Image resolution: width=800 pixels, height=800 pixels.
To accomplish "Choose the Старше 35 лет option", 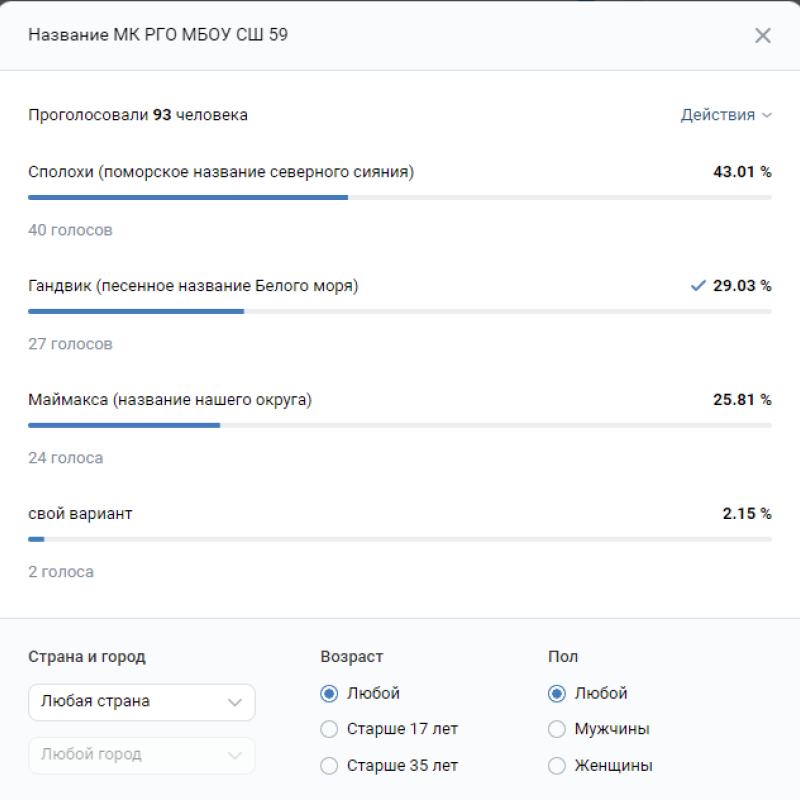I will 329,766.
